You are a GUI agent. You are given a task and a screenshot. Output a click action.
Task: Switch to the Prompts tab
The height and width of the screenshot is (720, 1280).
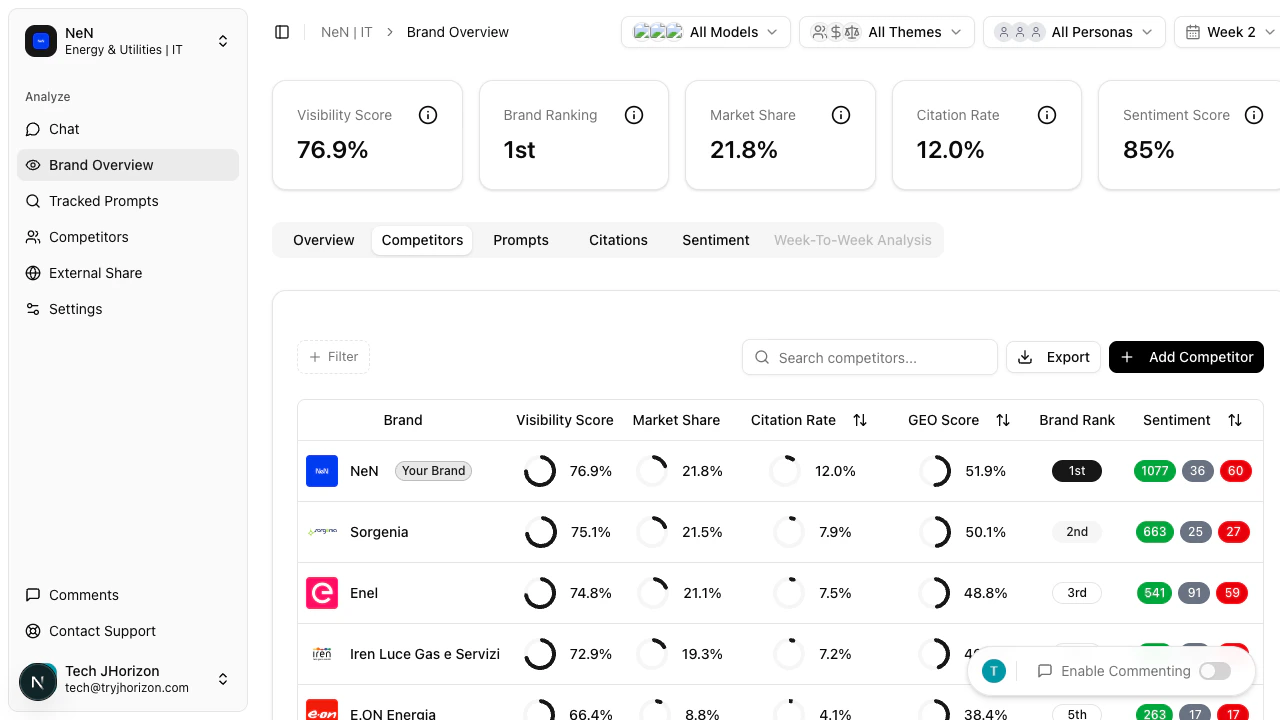tap(521, 240)
